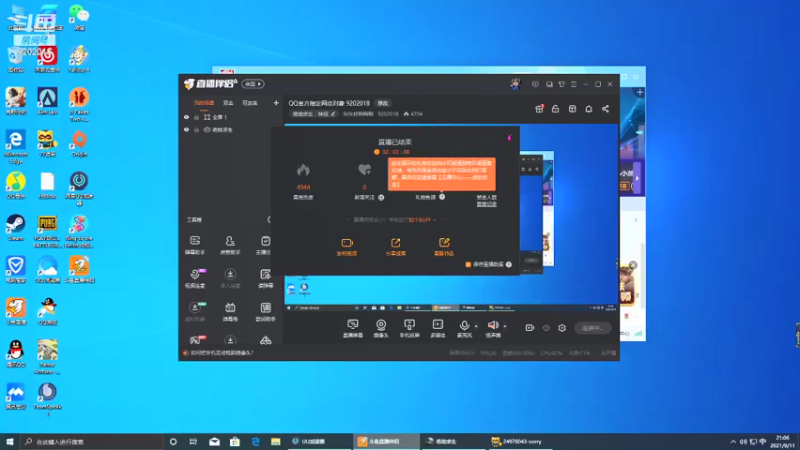Viewport: 800px width, 450px height.
Task: Open the video co-stream (视频连麦) tool
Action: (195, 278)
